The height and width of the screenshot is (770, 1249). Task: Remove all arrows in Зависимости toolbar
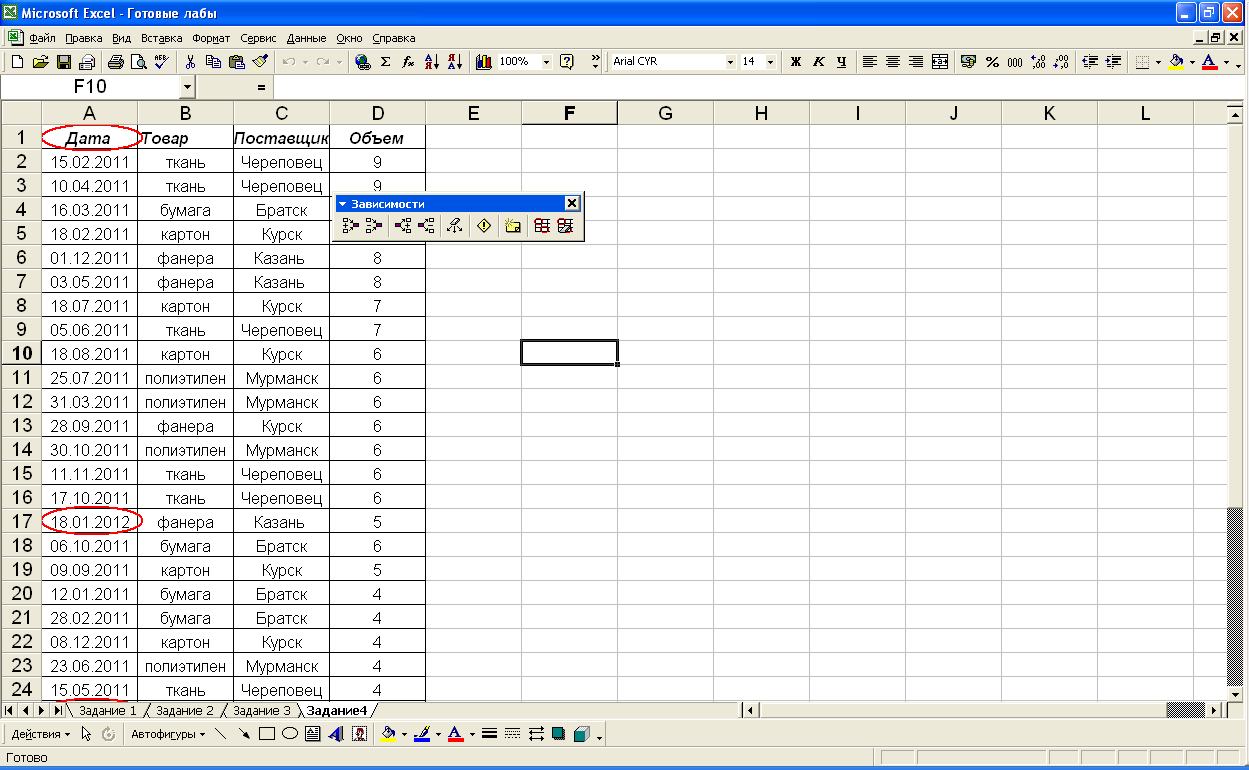455,226
